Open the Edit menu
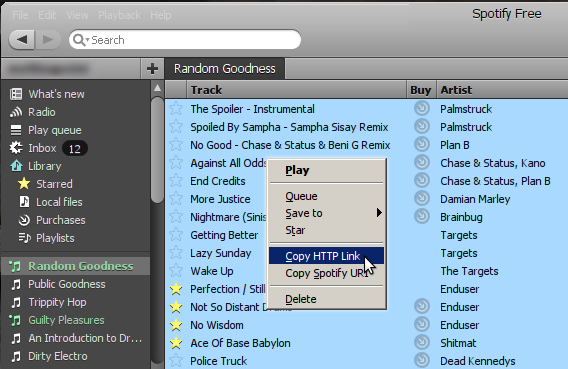568x369 pixels. (x=47, y=15)
